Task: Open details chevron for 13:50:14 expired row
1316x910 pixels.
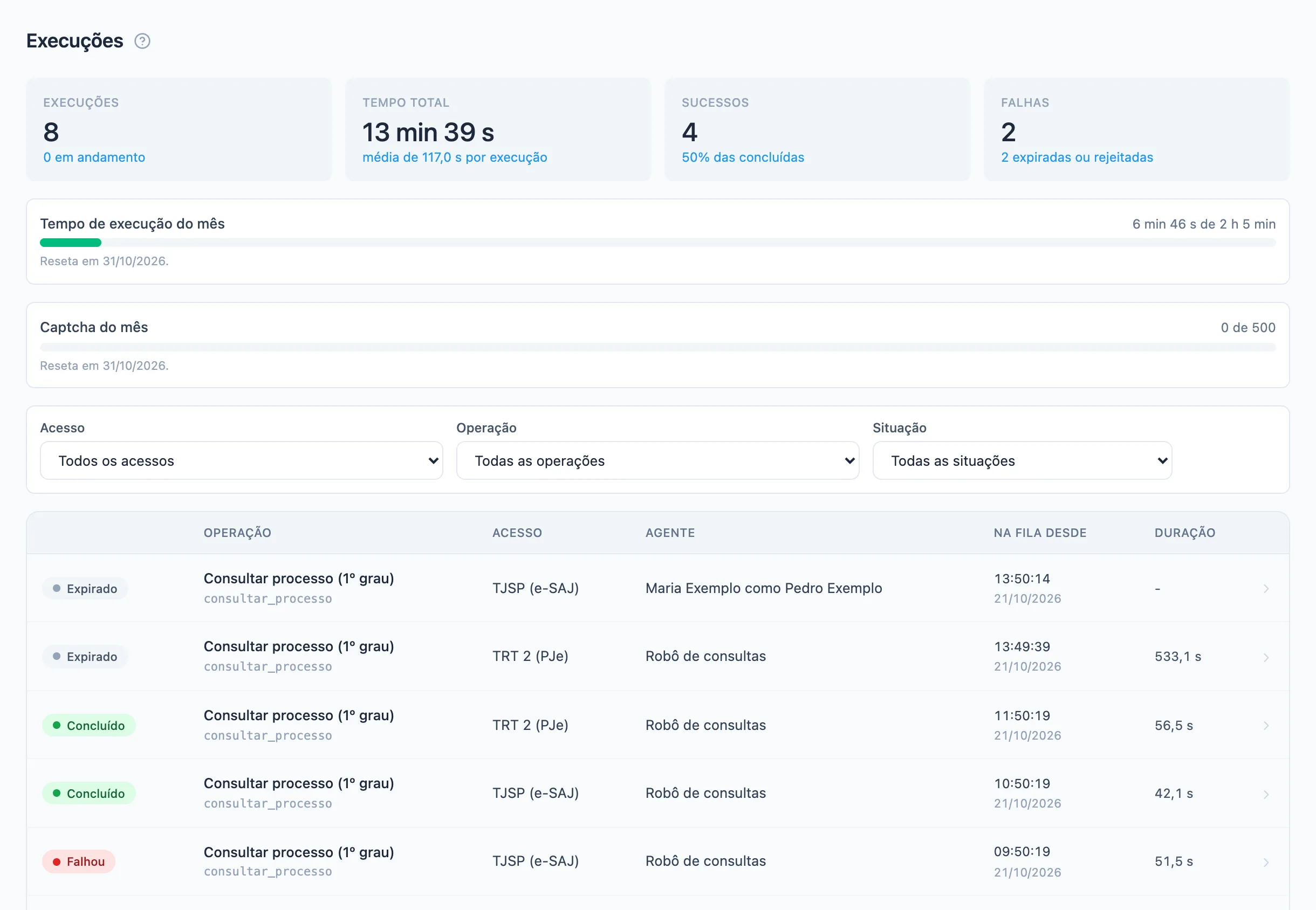Action: point(1266,588)
